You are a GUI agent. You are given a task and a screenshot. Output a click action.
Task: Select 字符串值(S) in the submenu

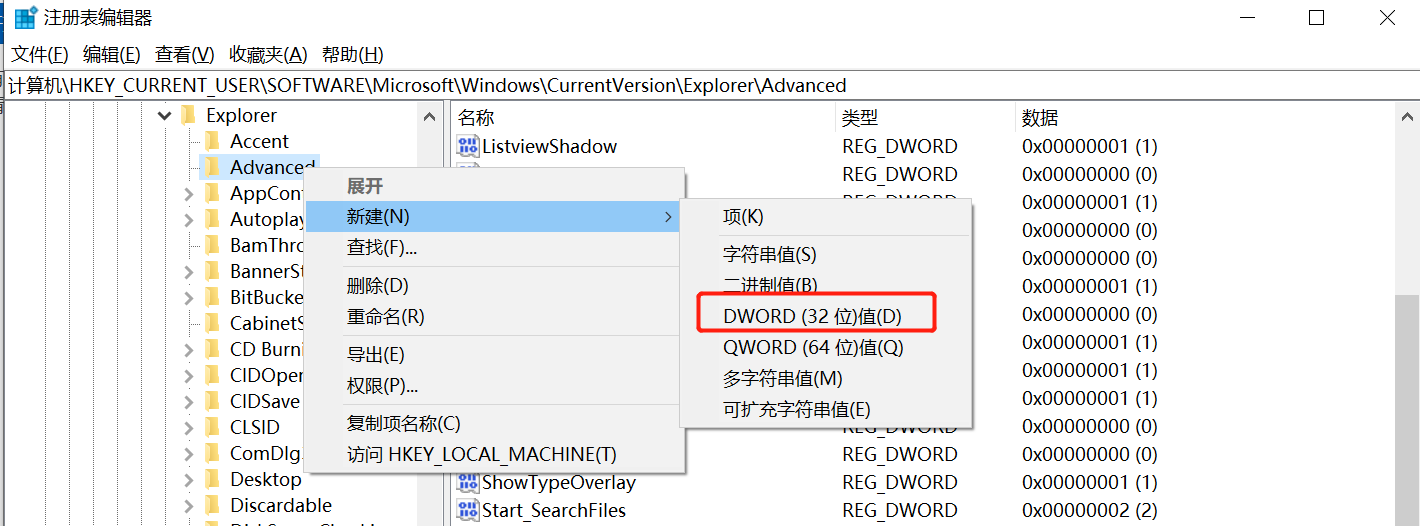825,255
